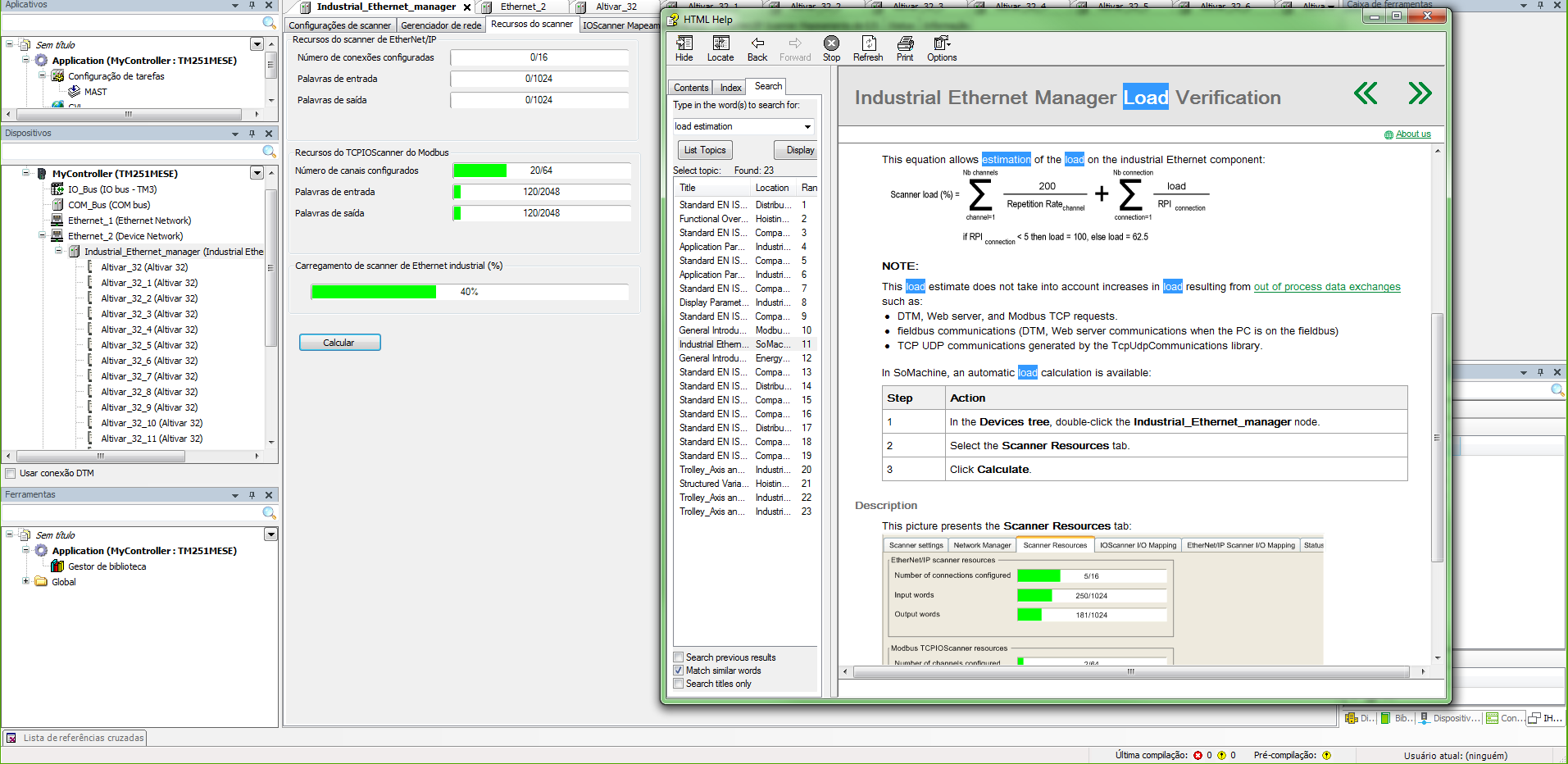This screenshot has height=764, width=1568.
Task: Click the Lista de referências cruzadas icon
Action: pyautogui.click(x=11, y=738)
